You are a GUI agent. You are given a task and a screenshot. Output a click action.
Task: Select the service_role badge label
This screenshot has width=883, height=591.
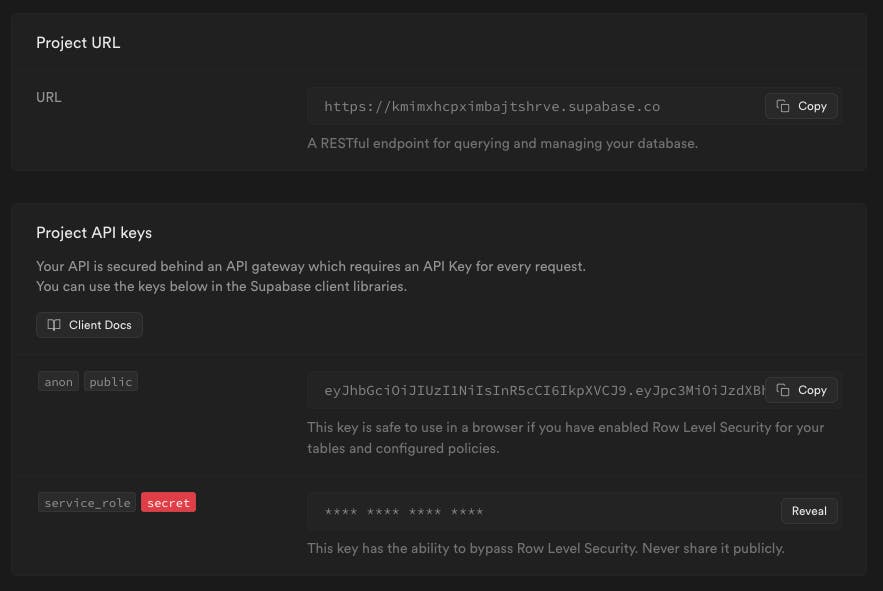[86, 502]
